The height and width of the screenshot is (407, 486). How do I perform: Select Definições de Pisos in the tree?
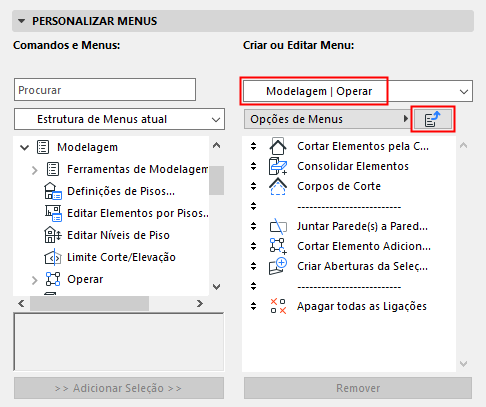121,191
